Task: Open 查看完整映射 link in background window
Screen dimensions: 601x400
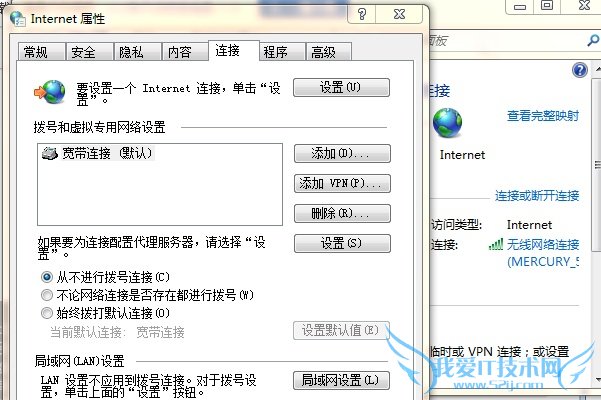Action: 543,116
